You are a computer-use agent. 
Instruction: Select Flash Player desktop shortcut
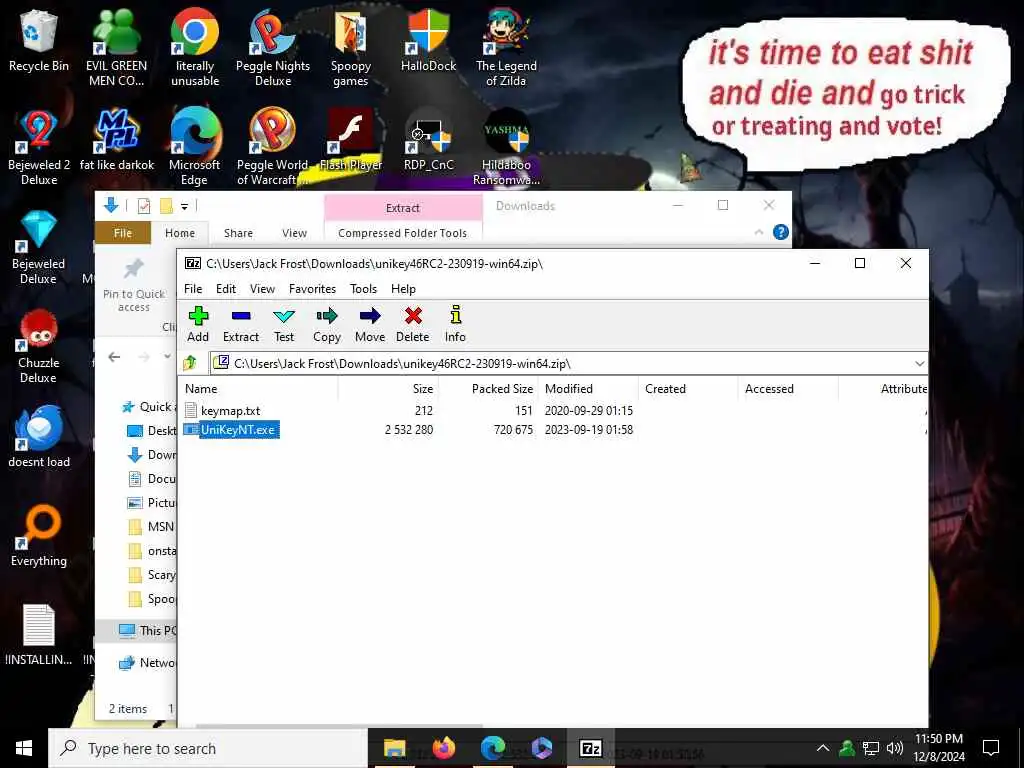click(x=351, y=140)
